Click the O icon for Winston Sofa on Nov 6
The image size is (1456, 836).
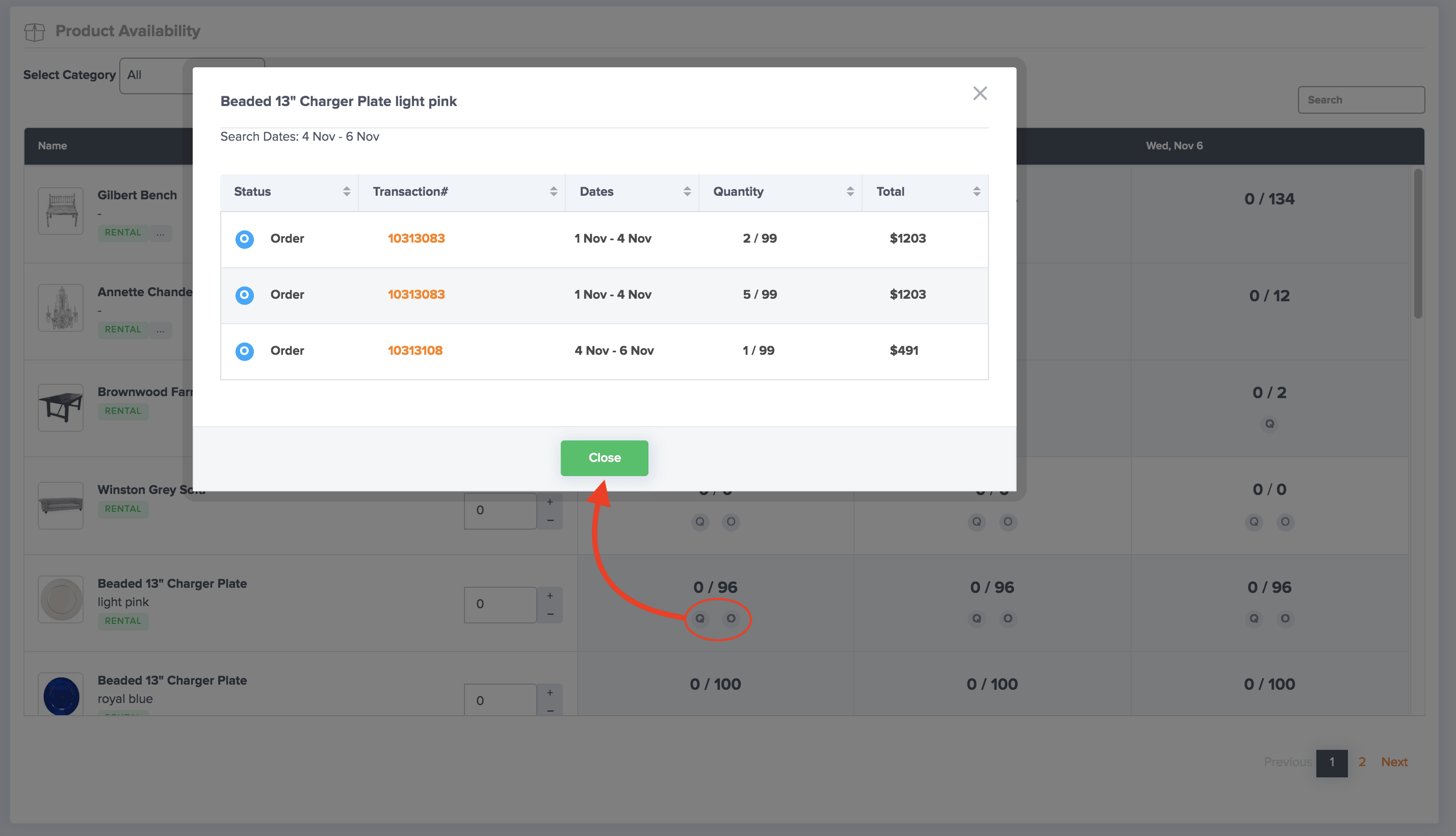tap(1285, 522)
